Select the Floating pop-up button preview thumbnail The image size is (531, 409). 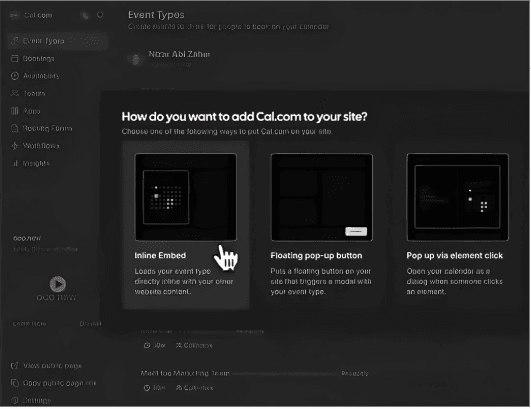[x=322, y=197]
